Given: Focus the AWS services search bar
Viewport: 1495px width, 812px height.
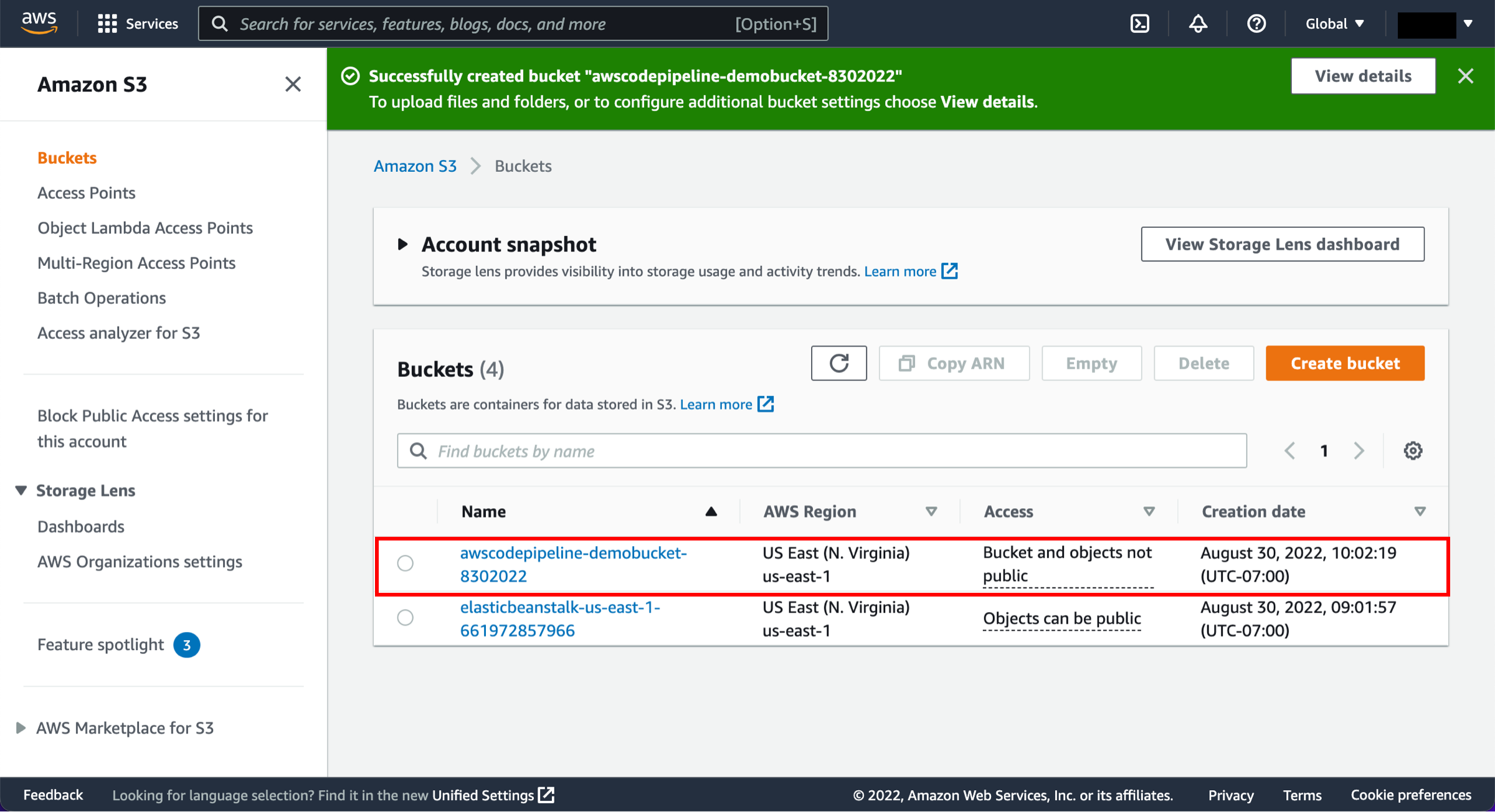Looking at the screenshot, I should point(513,24).
